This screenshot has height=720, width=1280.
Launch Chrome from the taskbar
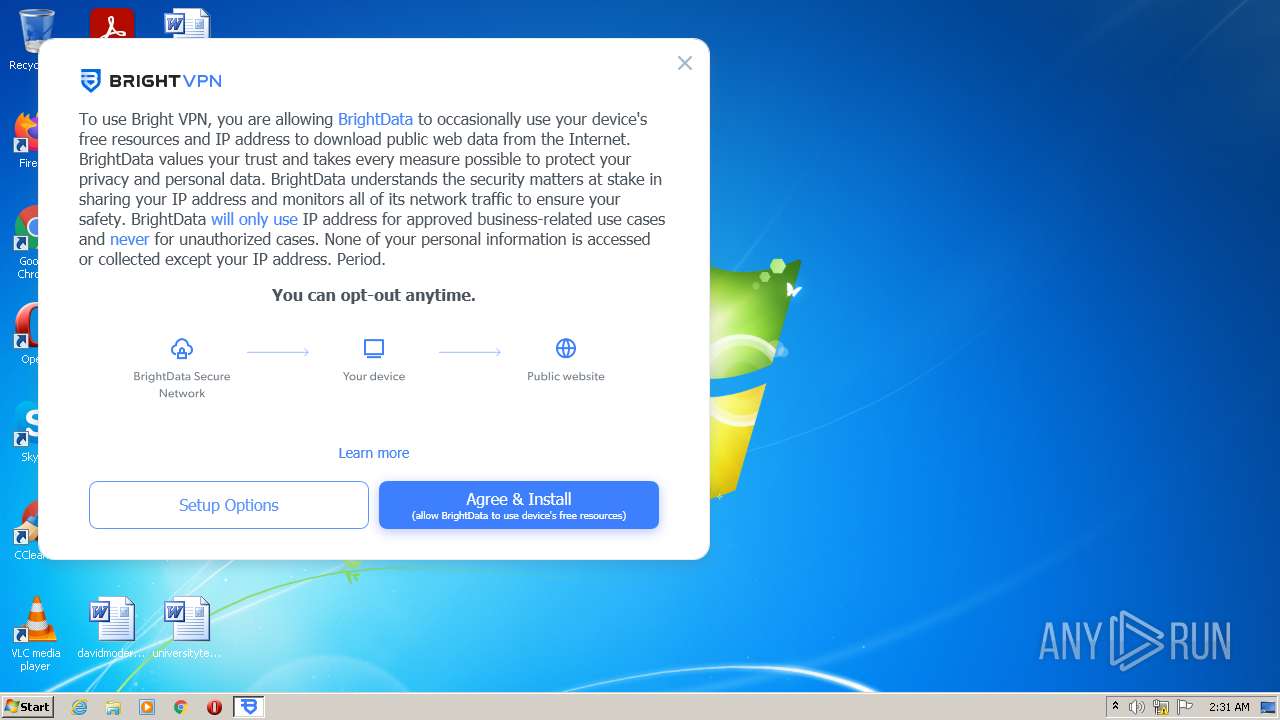tap(181, 707)
